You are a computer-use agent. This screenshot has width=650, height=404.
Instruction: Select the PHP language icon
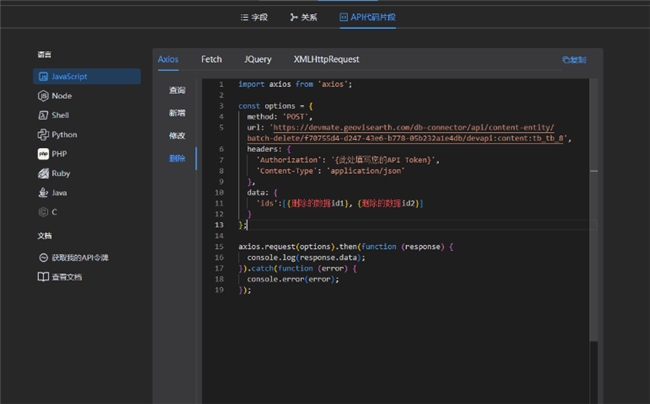(43, 154)
